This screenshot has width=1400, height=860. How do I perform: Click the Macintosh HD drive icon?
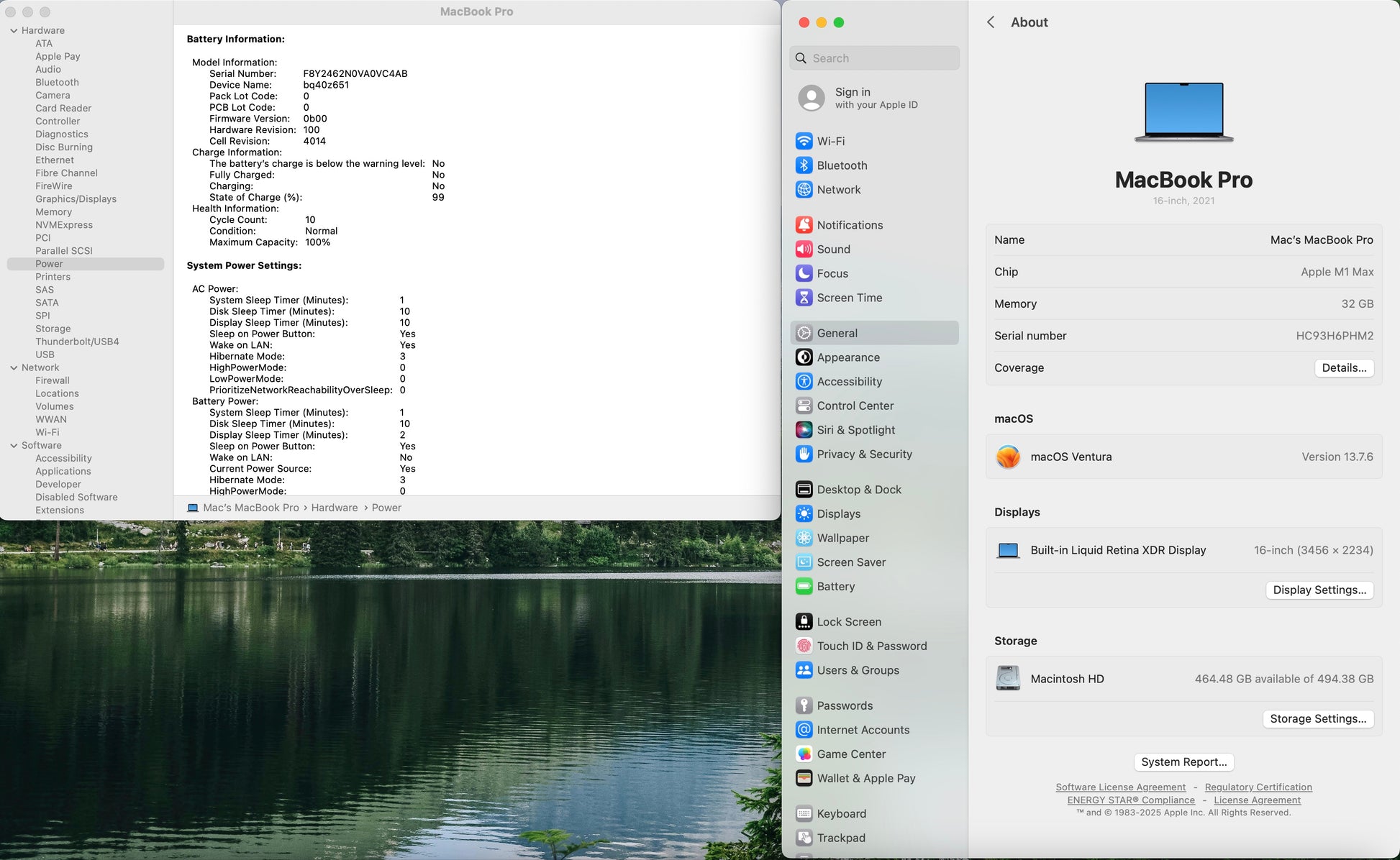[x=1008, y=679]
